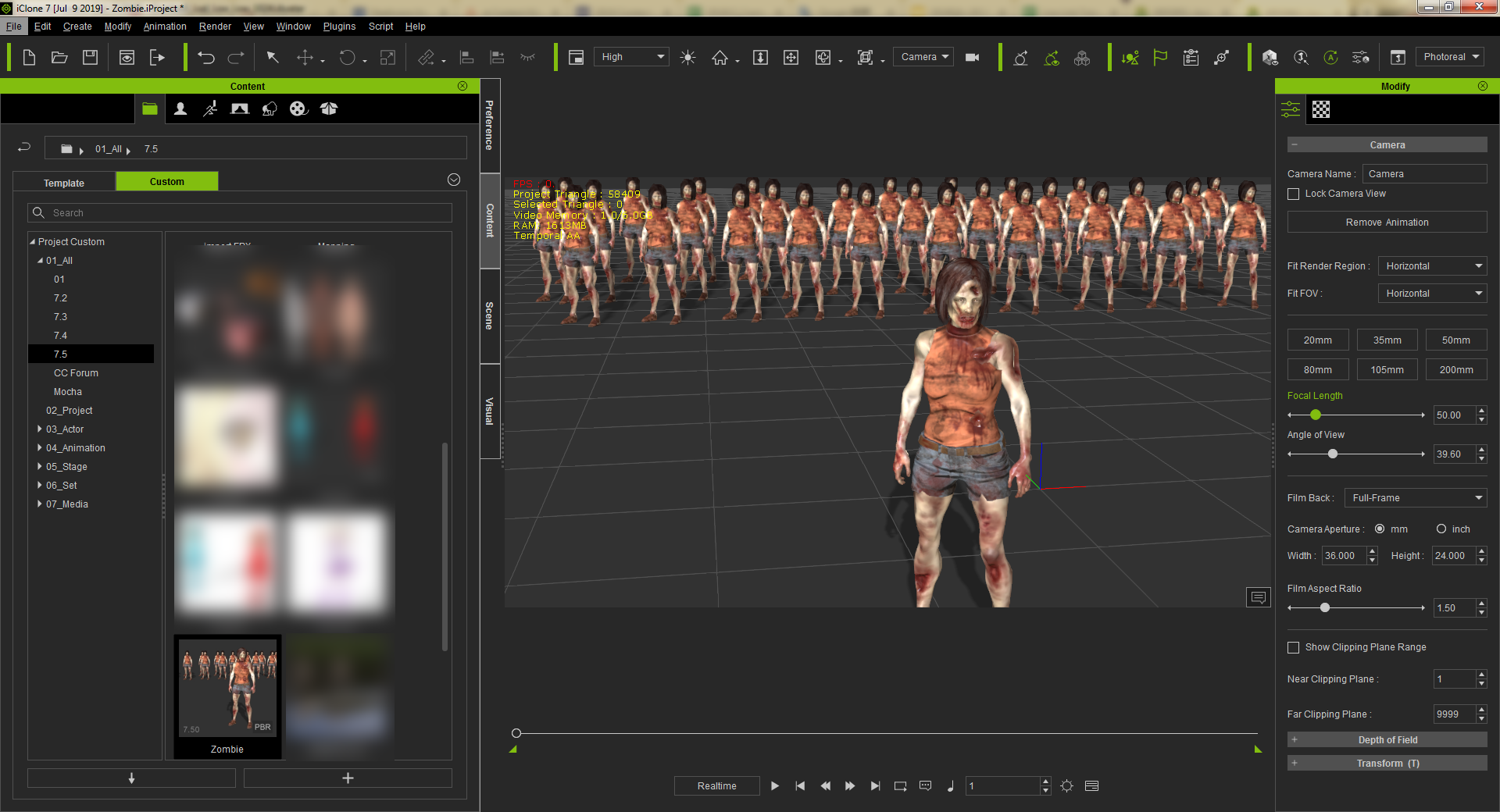Open the Project folder icon in Content panel
1500x812 pixels.
[x=150, y=109]
